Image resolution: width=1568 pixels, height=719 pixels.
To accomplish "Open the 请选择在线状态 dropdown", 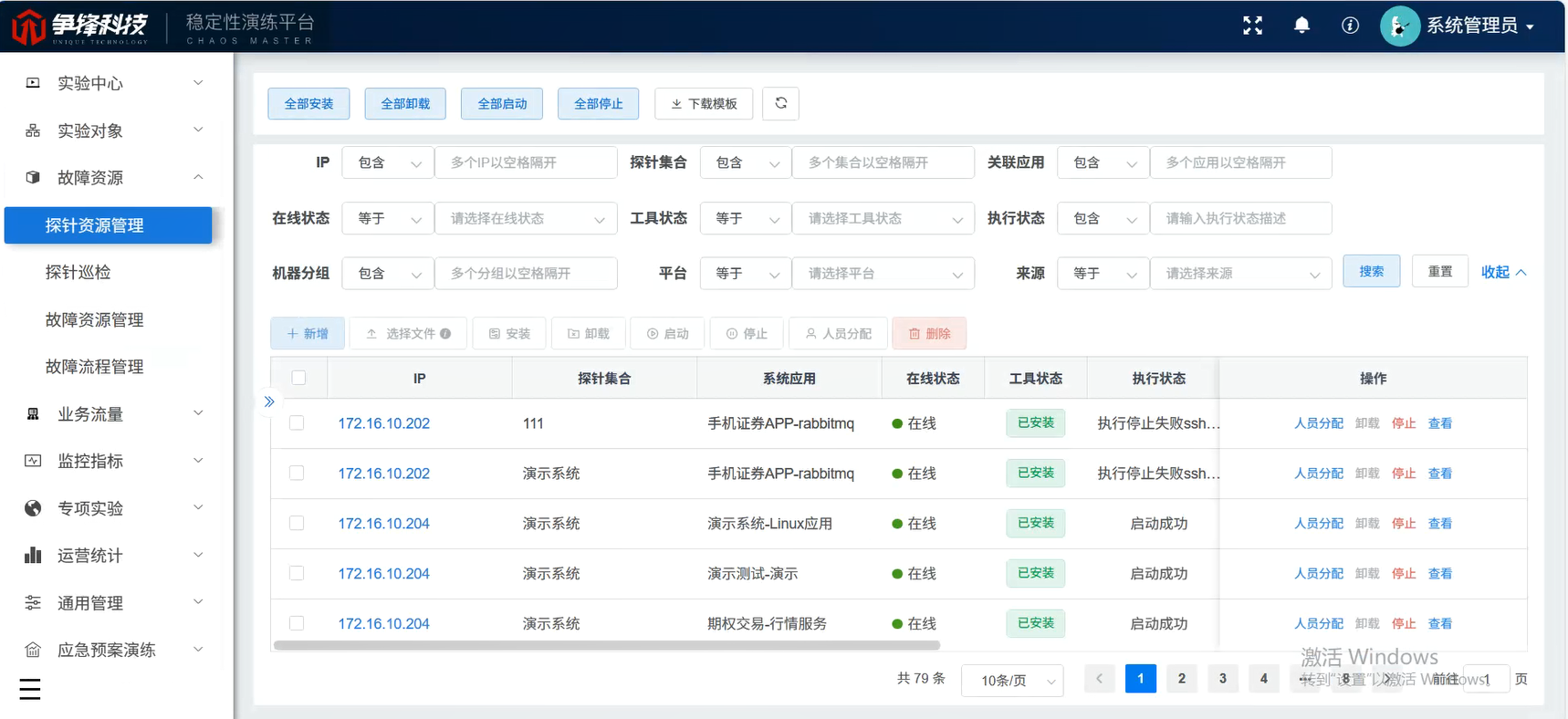I will tap(527, 219).
